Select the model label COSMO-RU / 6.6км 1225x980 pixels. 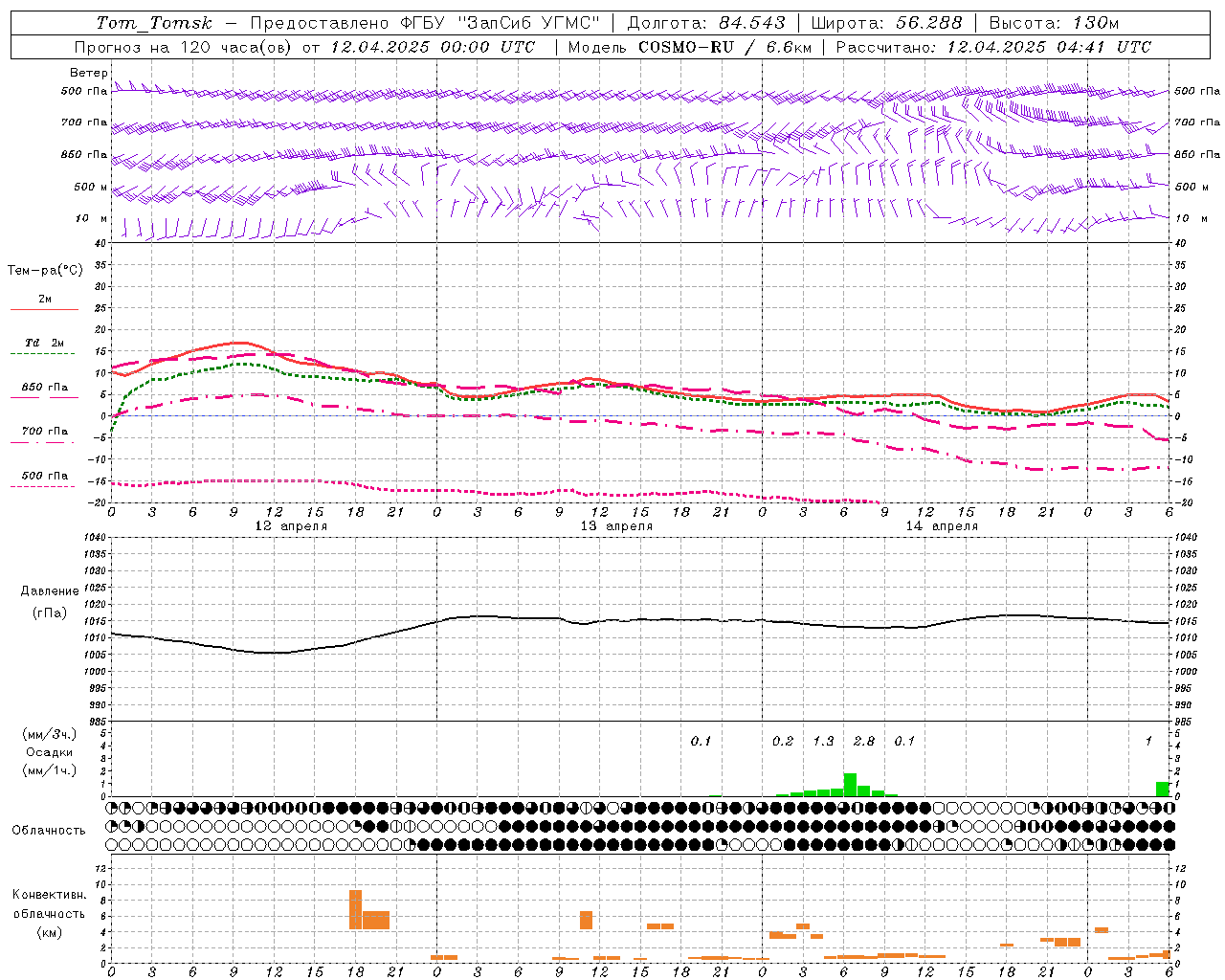[725, 47]
